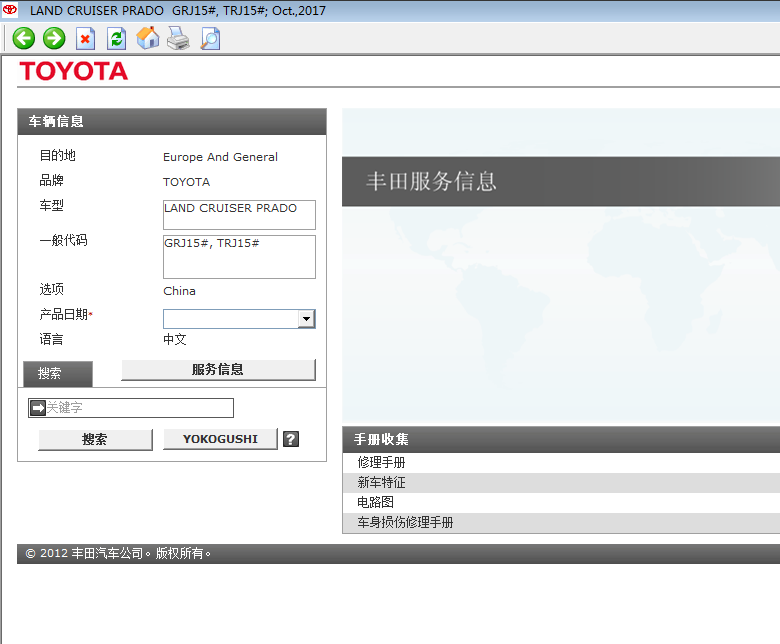780x644 pixels.
Task: Click the 车型 label
Action: coord(51,205)
